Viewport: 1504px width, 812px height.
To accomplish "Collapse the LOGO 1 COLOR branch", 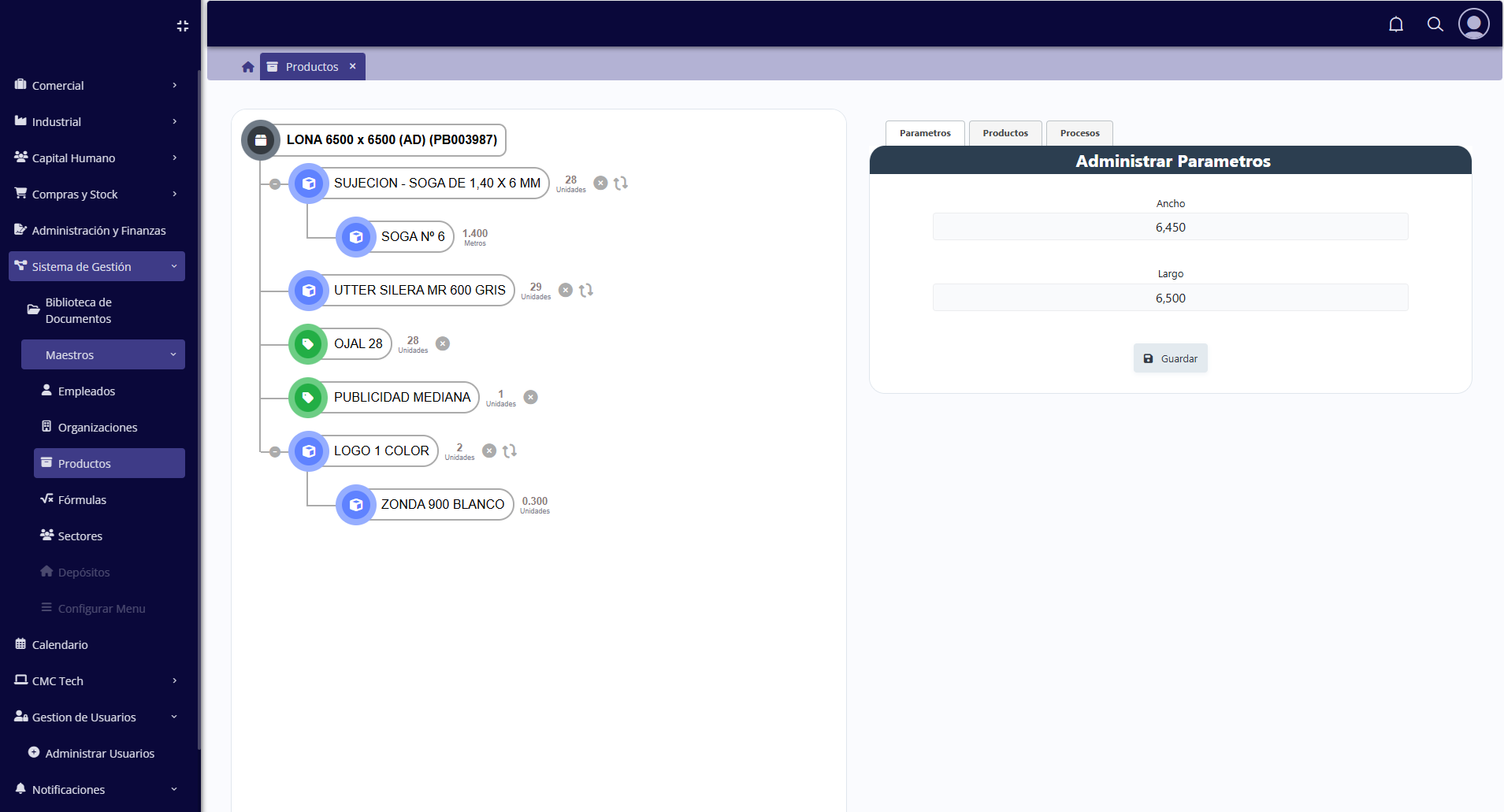I will (274, 450).
